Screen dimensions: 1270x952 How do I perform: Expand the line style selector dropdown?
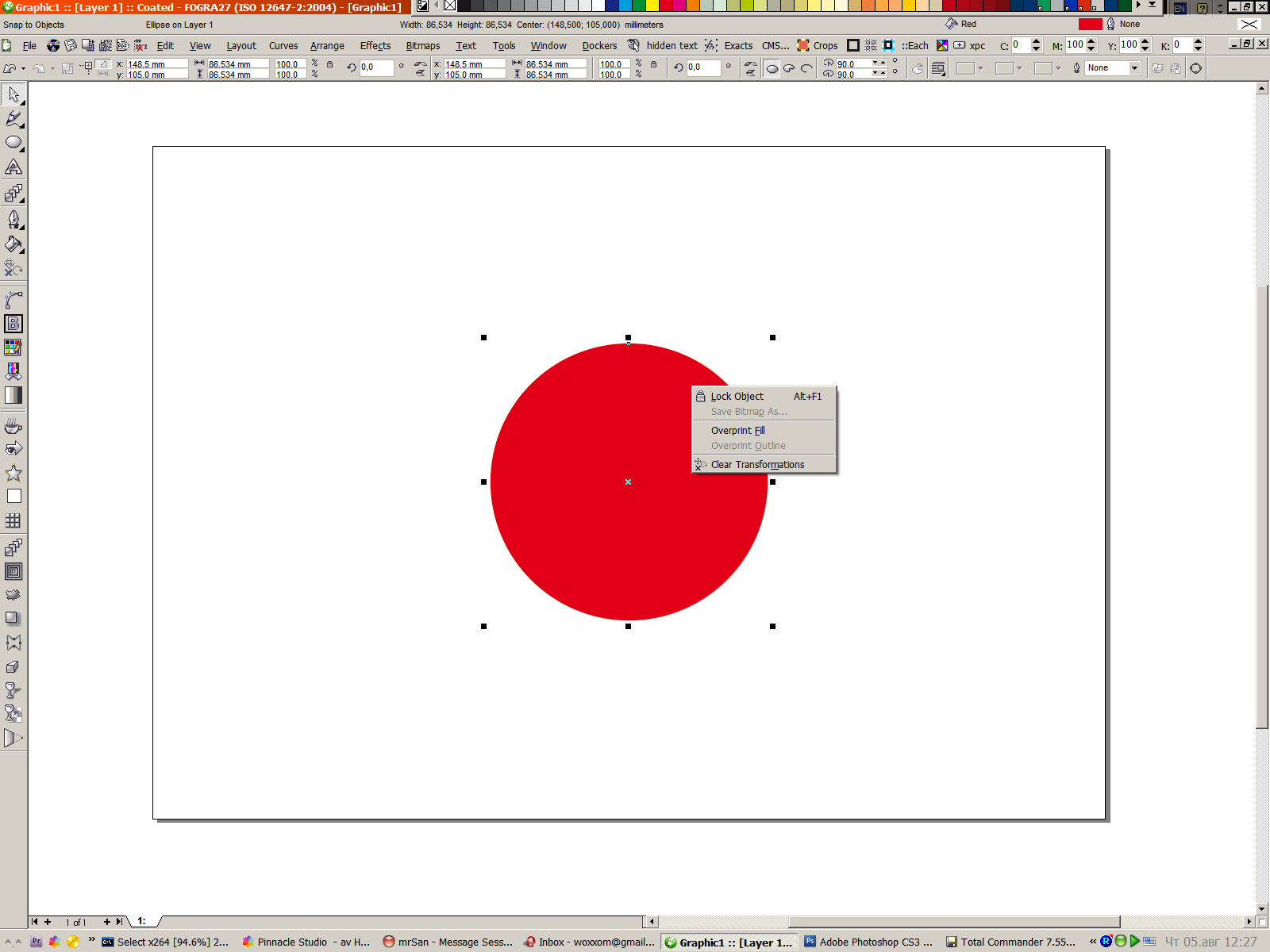pos(1020,69)
